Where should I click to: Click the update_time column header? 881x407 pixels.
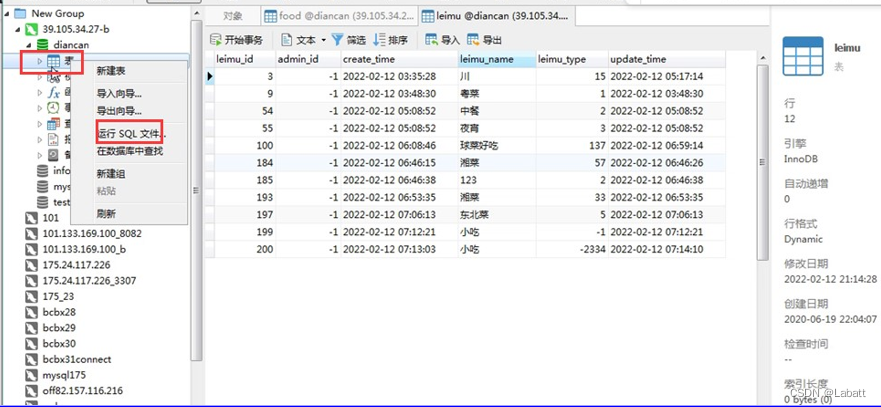(x=667, y=59)
